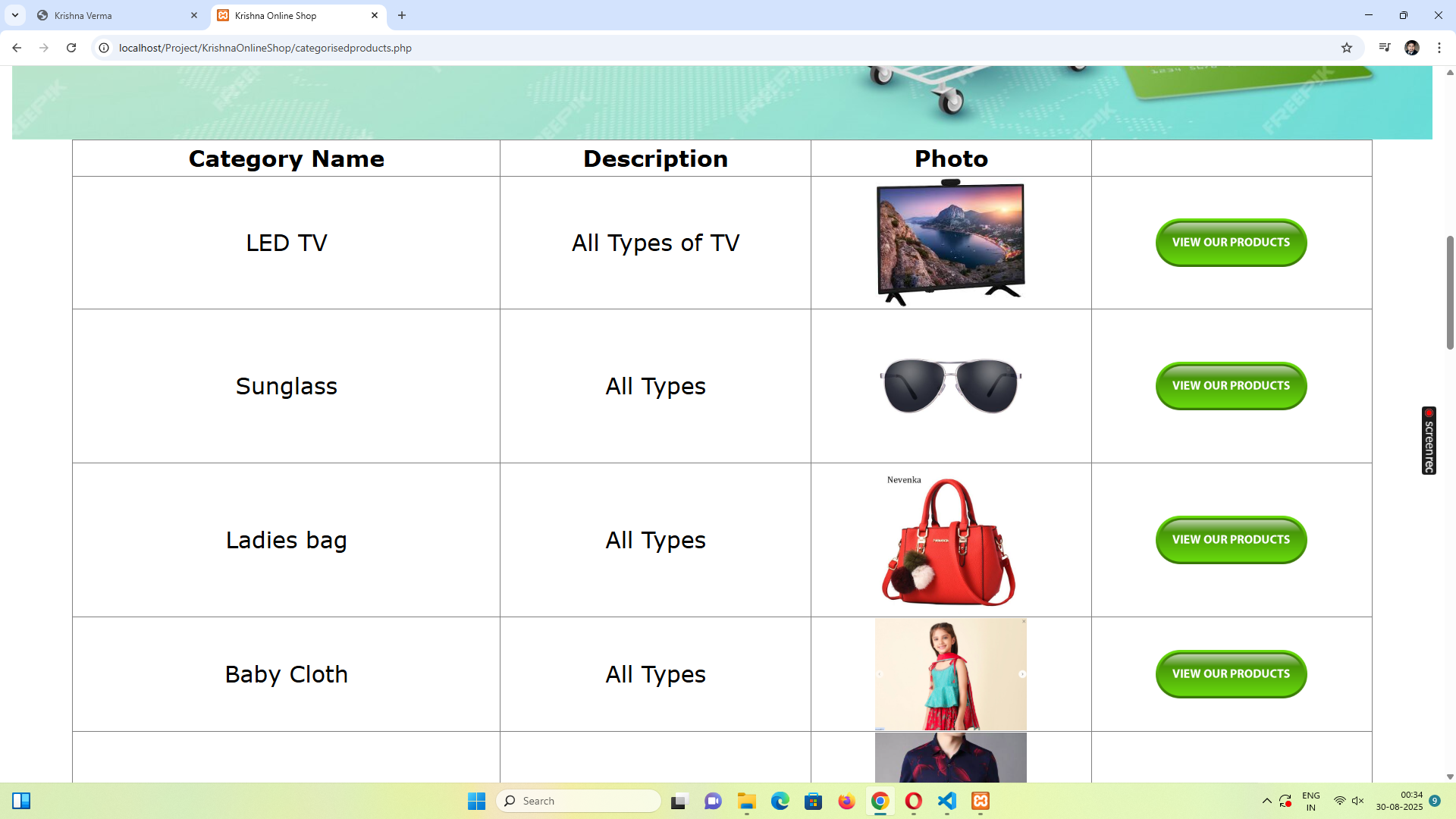Open the media control icon in toolbar
Screen dimensions: 1456x819
coord(1385,48)
